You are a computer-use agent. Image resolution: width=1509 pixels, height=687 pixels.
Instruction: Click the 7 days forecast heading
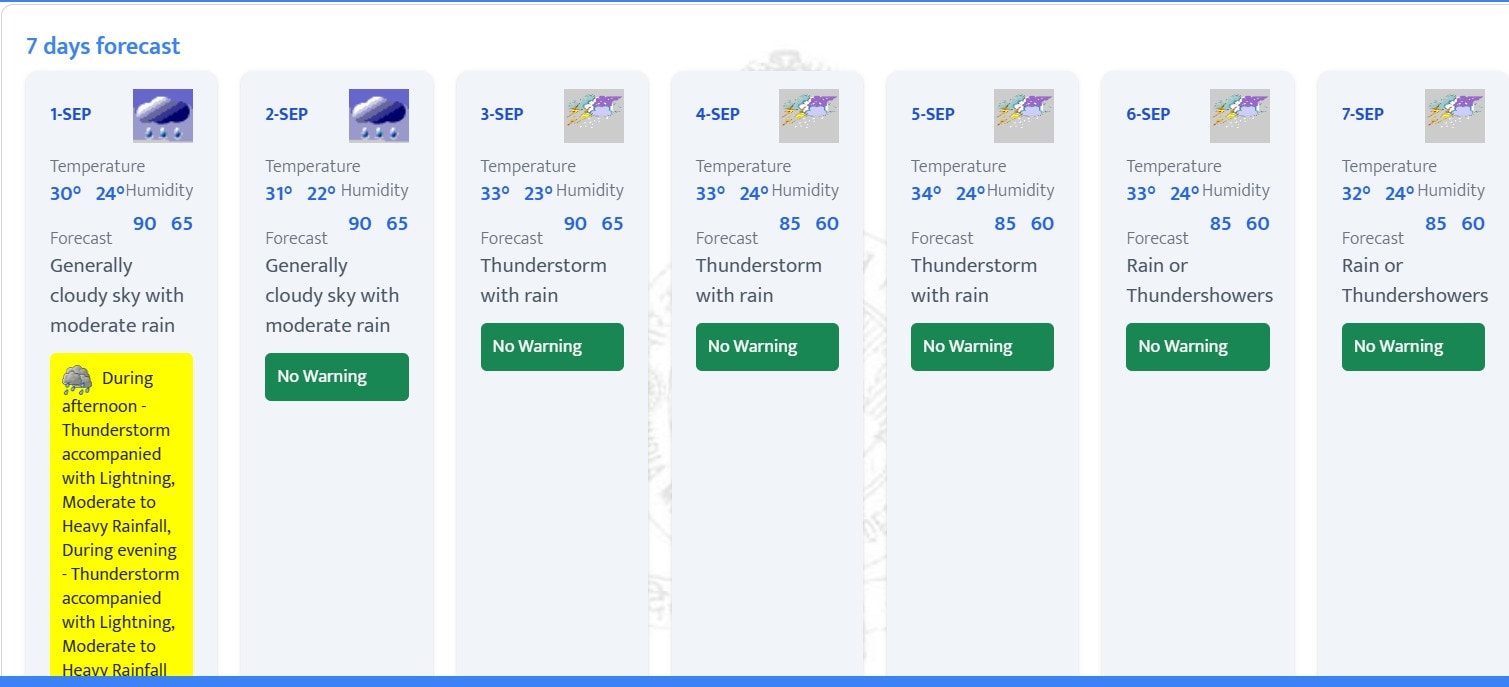[x=103, y=46]
